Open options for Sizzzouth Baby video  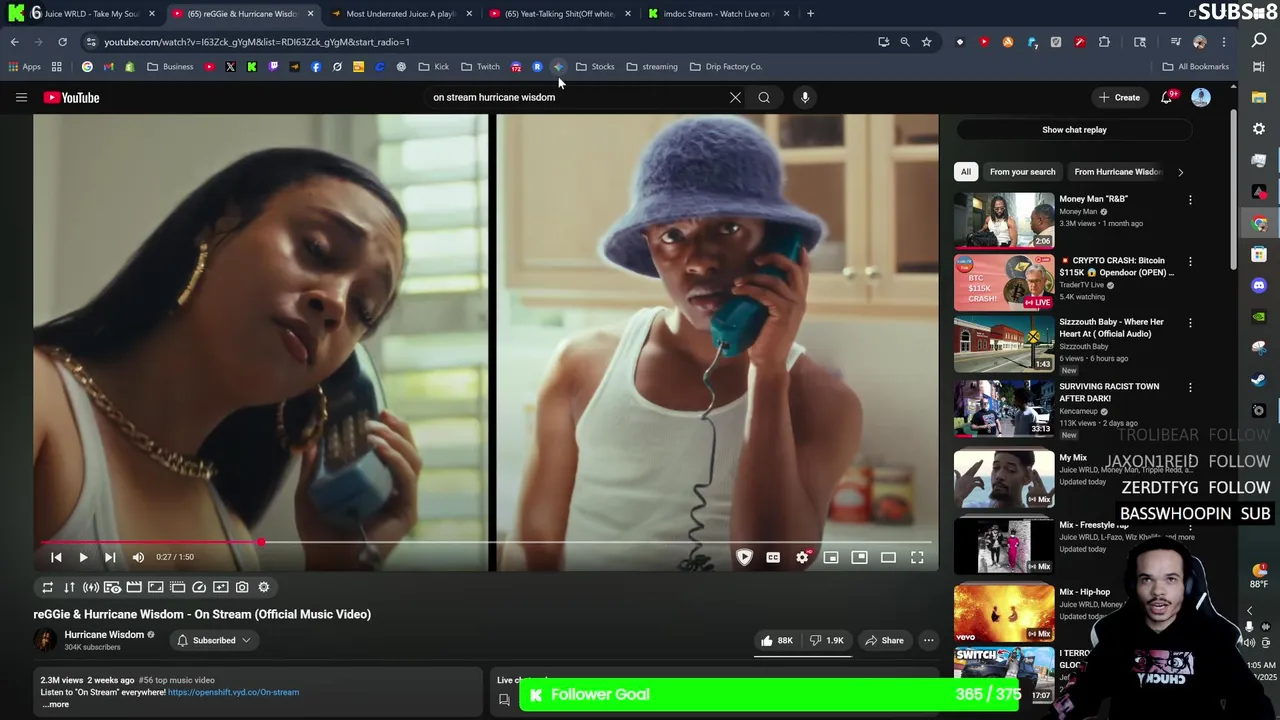pyautogui.click(x=1190, y=324)
